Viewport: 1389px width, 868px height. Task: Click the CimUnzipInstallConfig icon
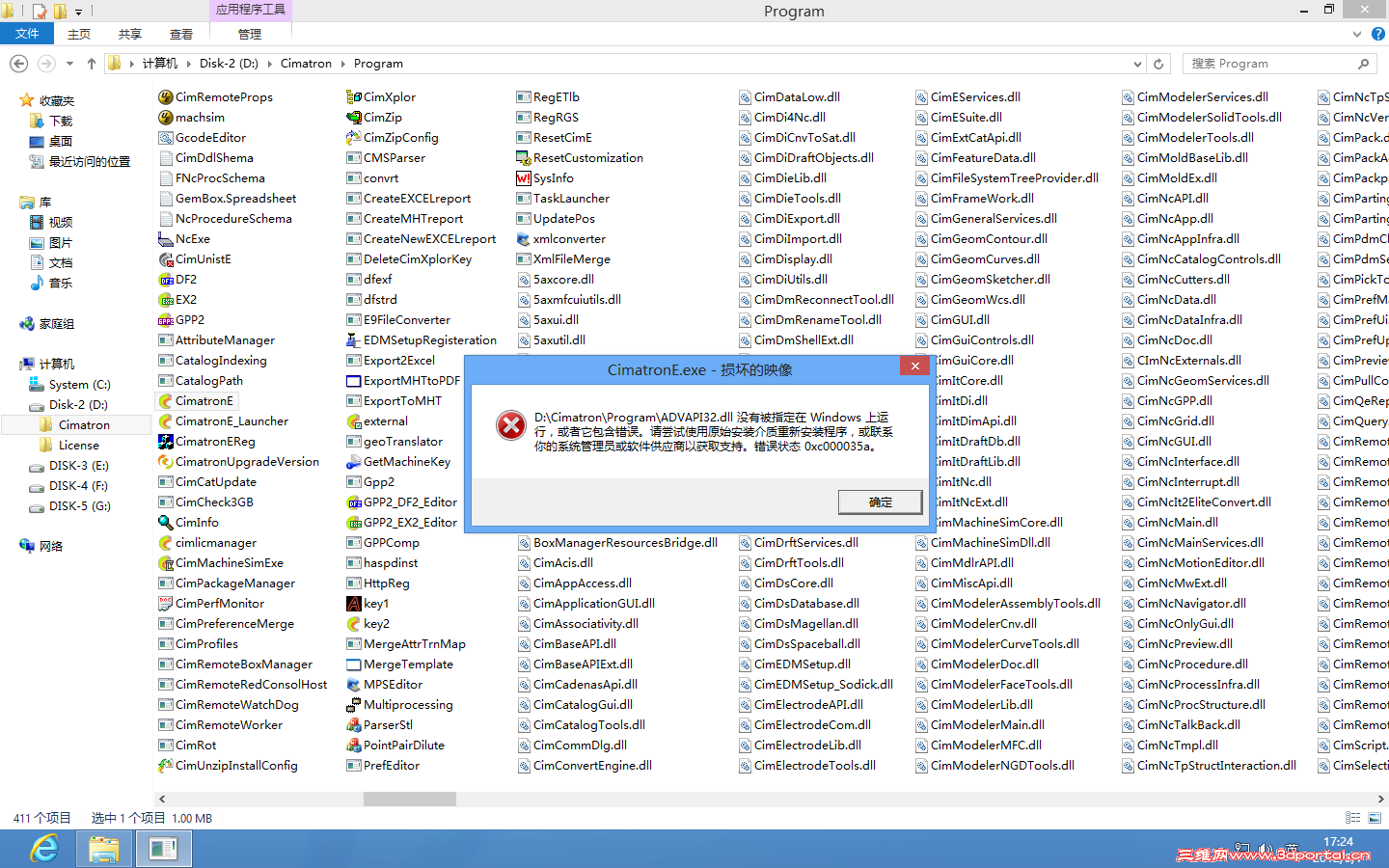[x=166, y=766]
